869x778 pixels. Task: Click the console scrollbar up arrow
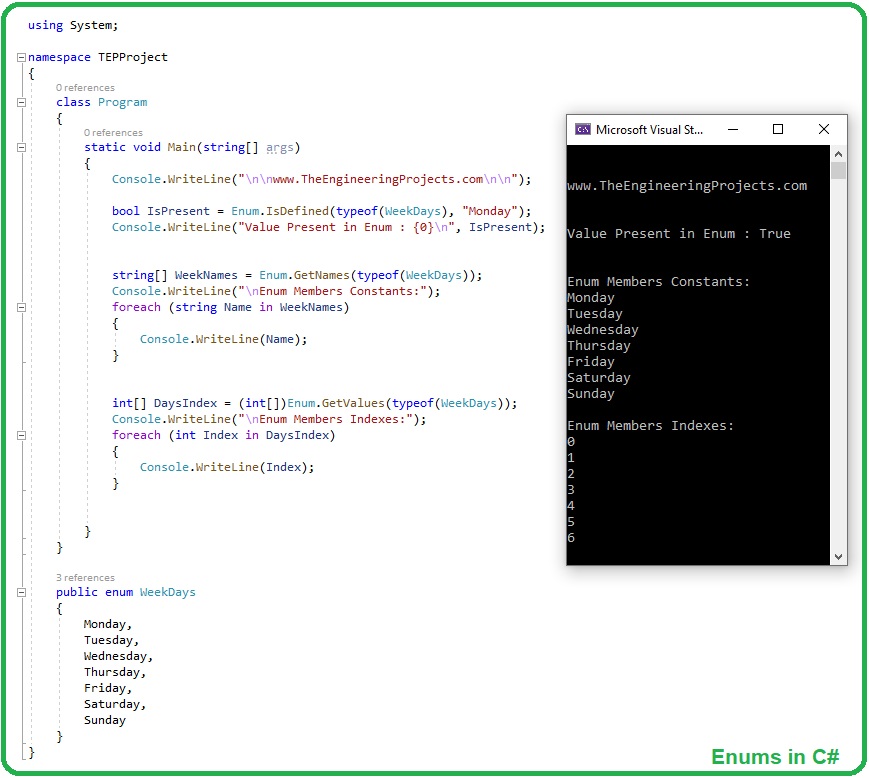tap(838, 154)
